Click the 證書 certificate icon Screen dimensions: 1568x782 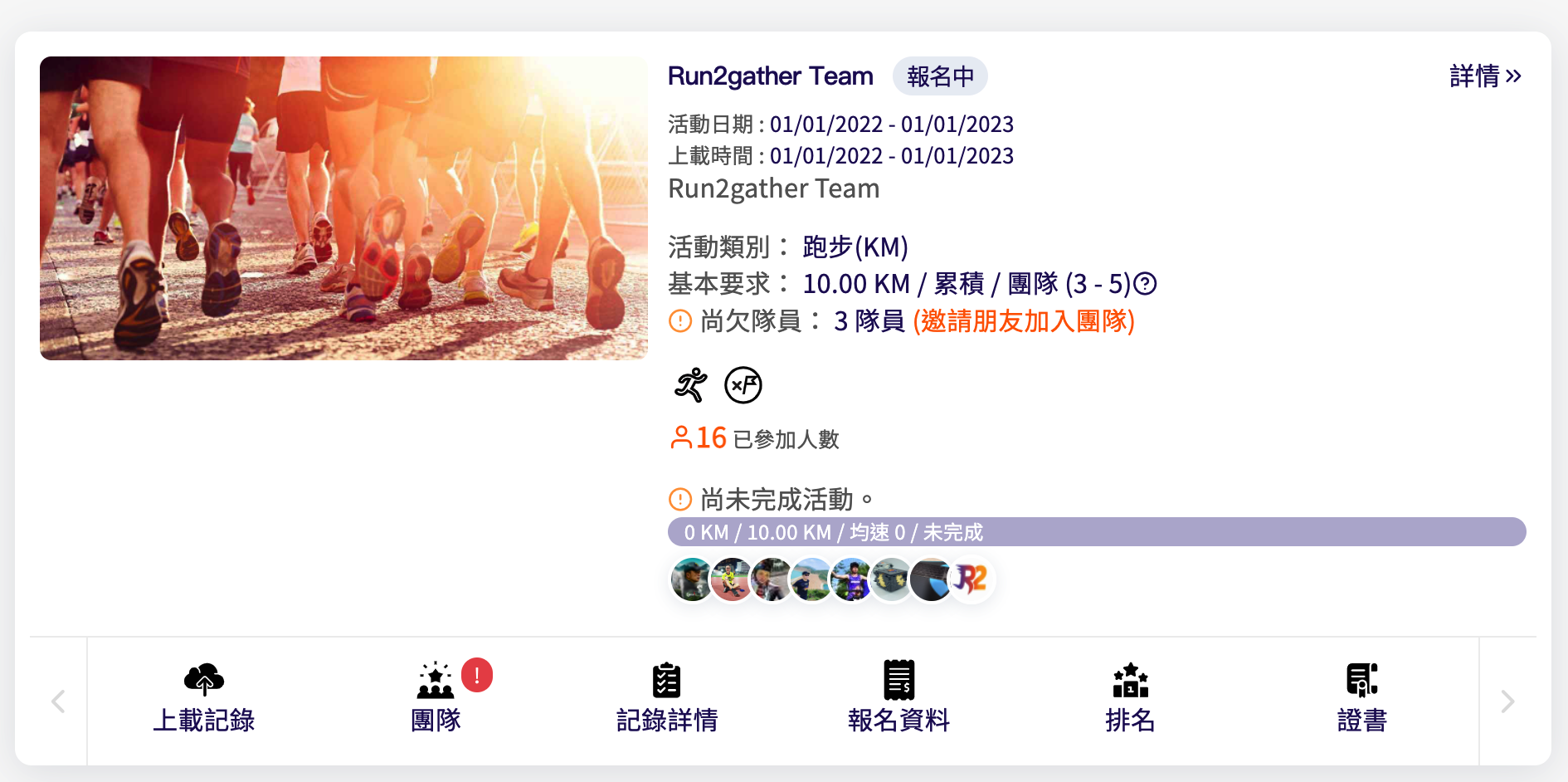pyautogui.click(x=1361, y=680)
